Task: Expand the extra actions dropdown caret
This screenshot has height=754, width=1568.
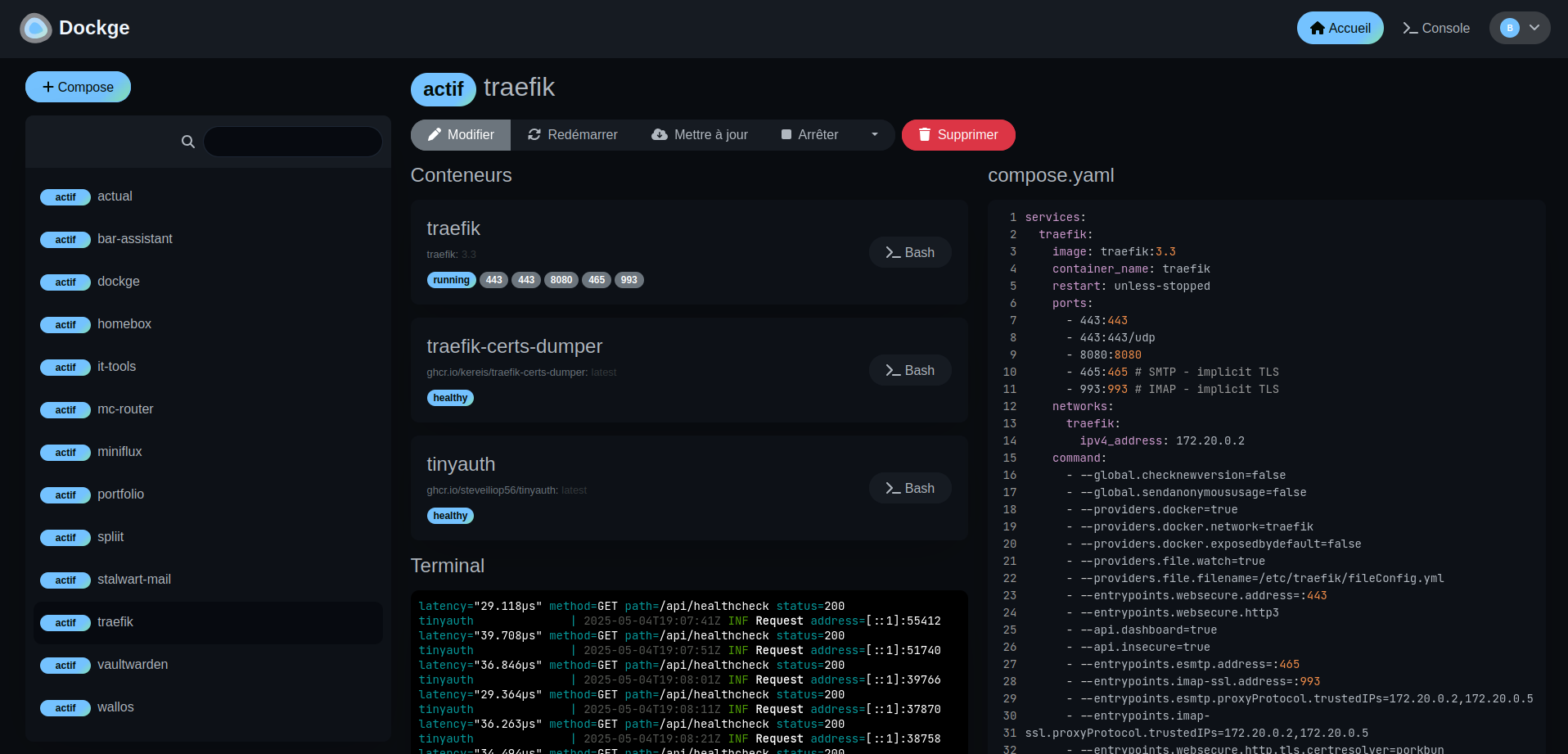Action: (875, 135)
